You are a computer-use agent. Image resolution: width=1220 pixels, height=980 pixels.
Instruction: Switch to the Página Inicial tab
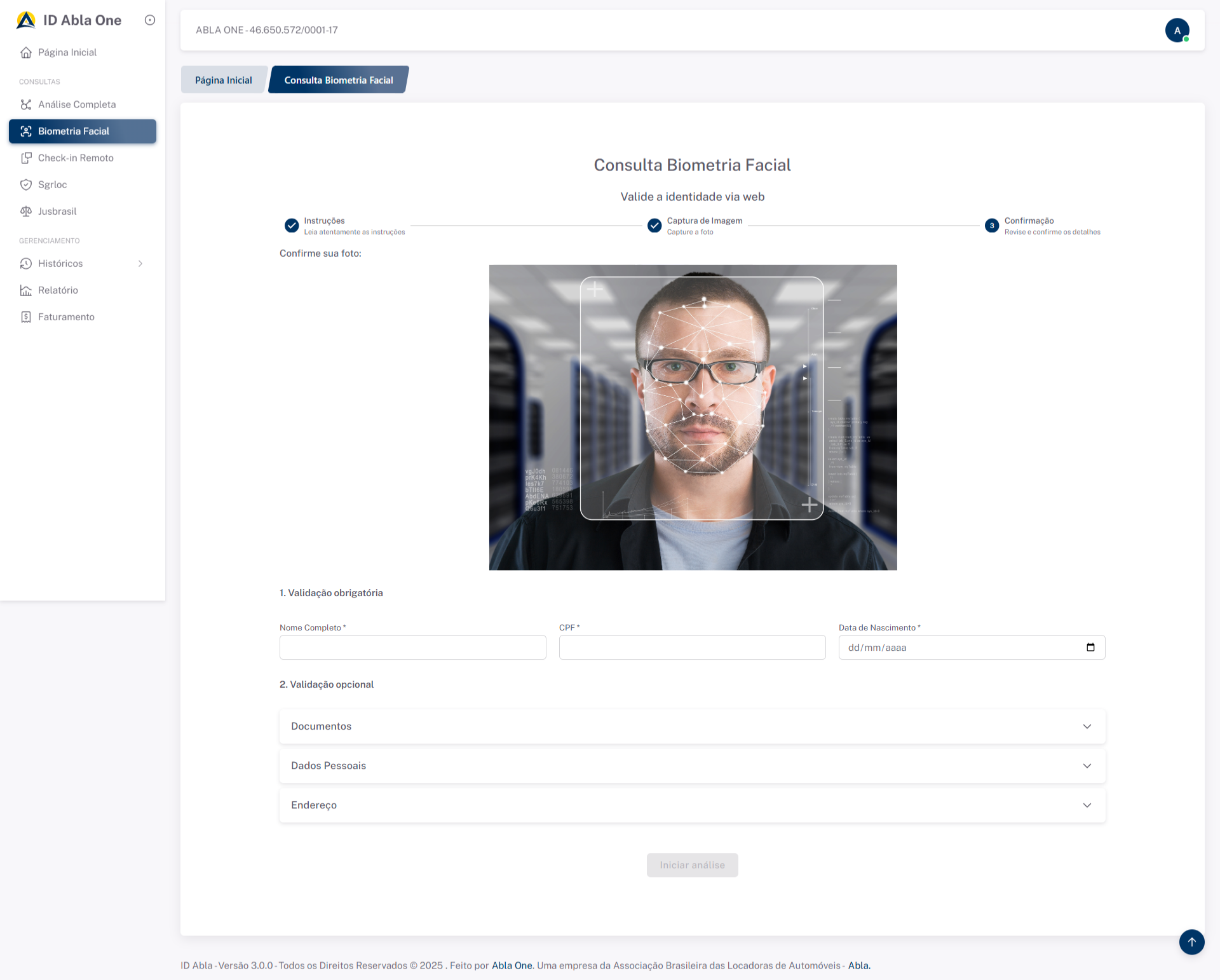223,80
